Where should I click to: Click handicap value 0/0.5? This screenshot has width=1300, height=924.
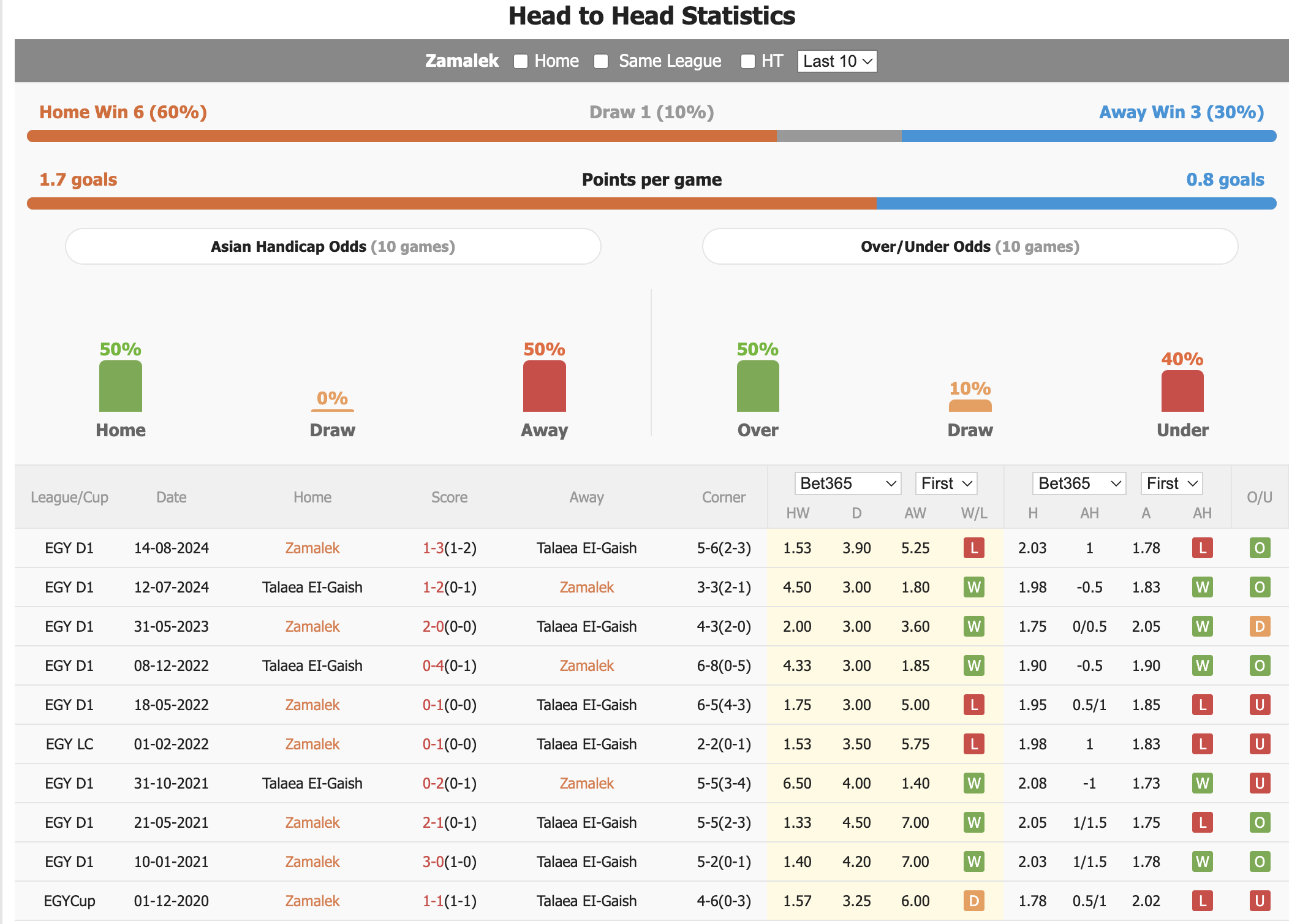click(x=1089, y=626)
